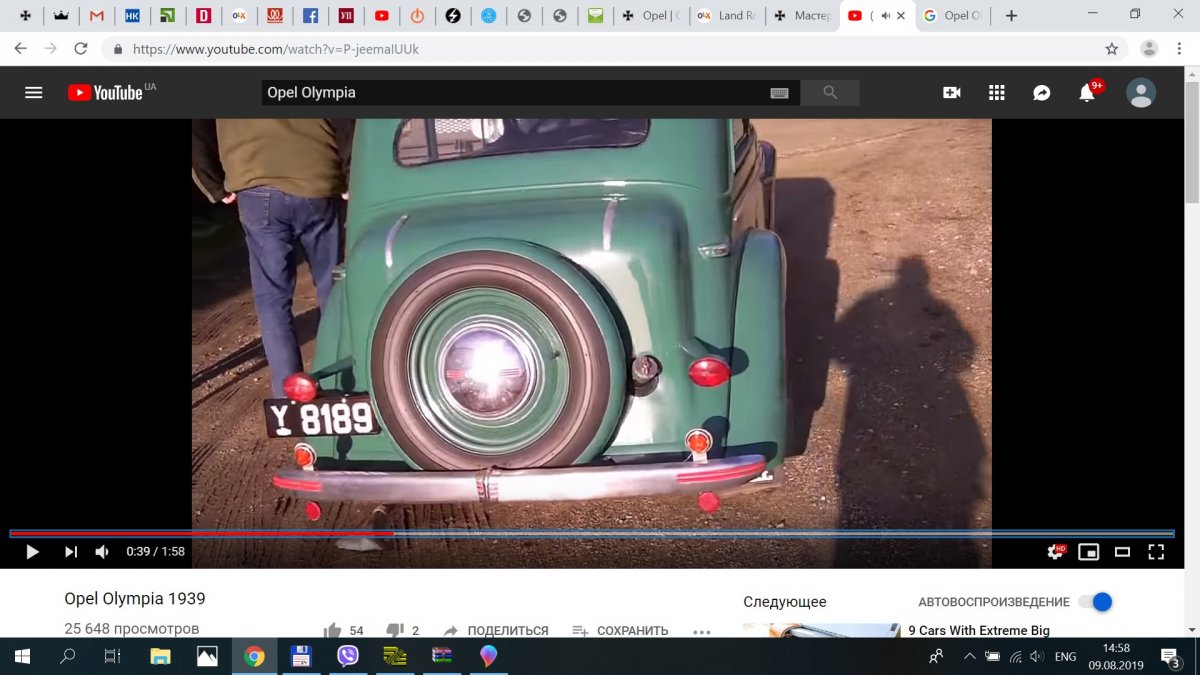Click СОХРАНИТЬ to save the video
Image resolution: width=1200 pixels, height=675 pixels.
pos(620,631)
